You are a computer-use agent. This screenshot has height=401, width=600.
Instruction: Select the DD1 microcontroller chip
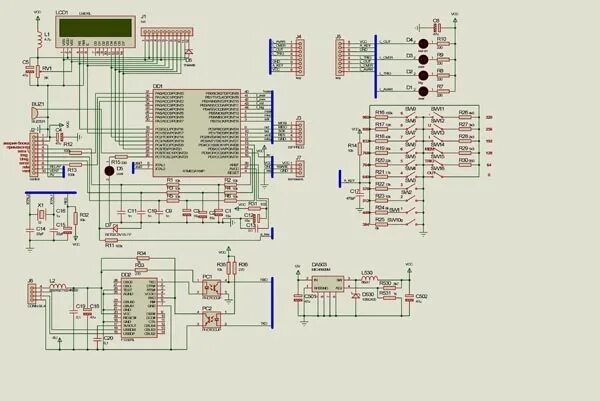pyautogui.click(x=197, y=133)
